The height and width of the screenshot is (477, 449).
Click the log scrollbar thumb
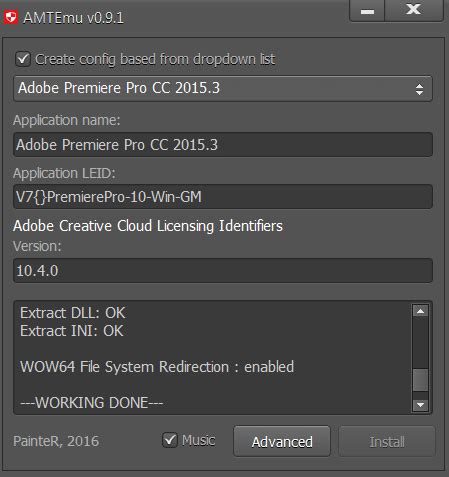[x=420, y=380]
